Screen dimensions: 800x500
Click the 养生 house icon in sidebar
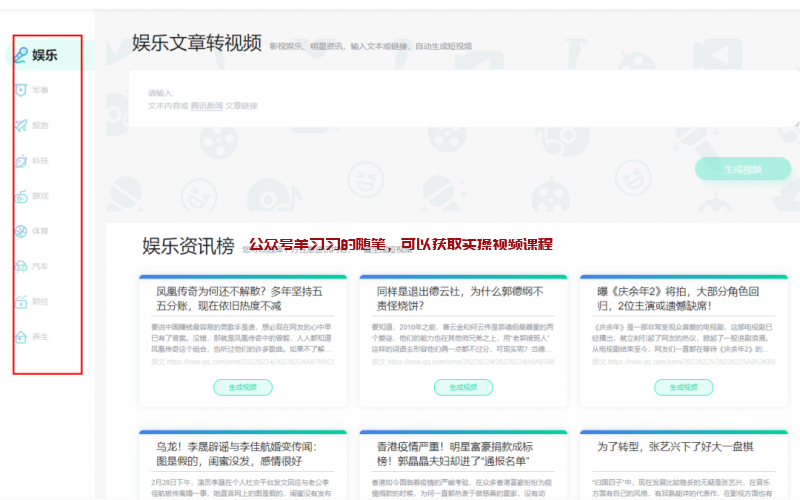point(20,337)
